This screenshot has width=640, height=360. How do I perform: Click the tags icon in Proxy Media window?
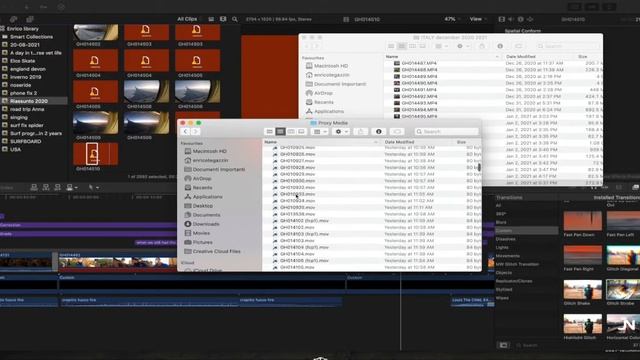coord(397,131)
